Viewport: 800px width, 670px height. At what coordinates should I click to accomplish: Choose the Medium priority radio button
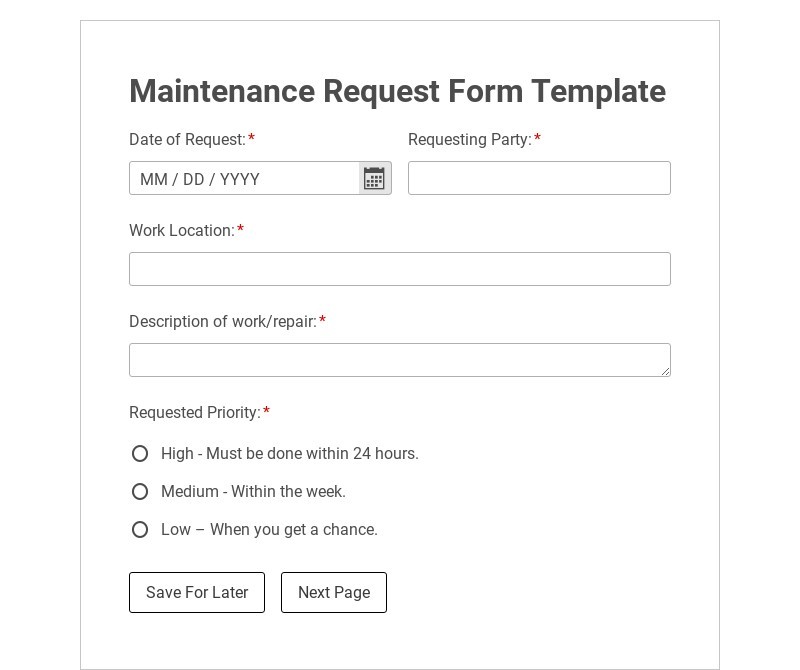[140, 492]
